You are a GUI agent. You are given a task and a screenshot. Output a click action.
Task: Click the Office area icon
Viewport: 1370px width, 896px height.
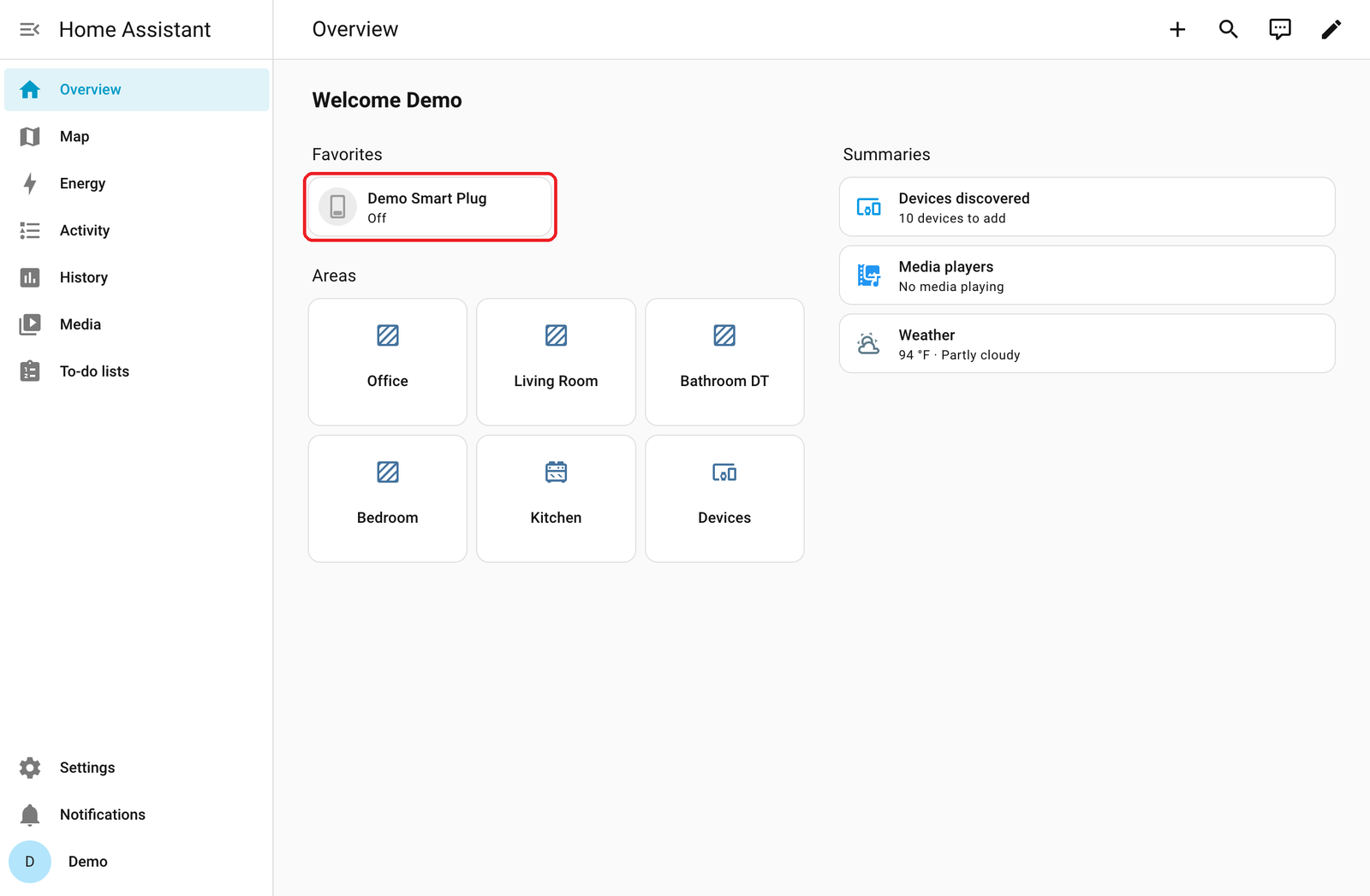click(x=388, y=335)
